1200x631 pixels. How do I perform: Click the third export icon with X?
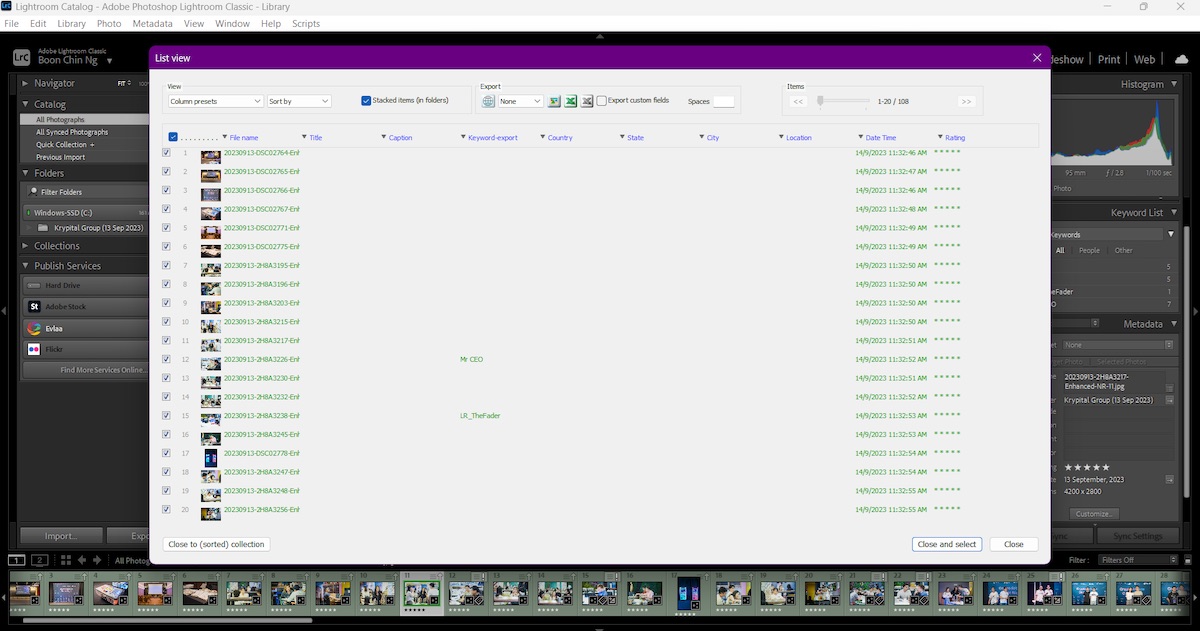point(587,101)
